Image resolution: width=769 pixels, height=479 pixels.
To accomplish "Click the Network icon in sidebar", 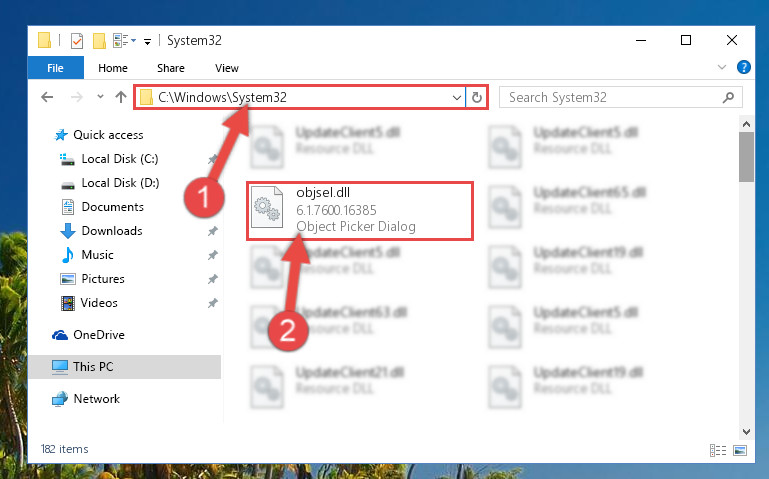I will click(x=60, y=399).
